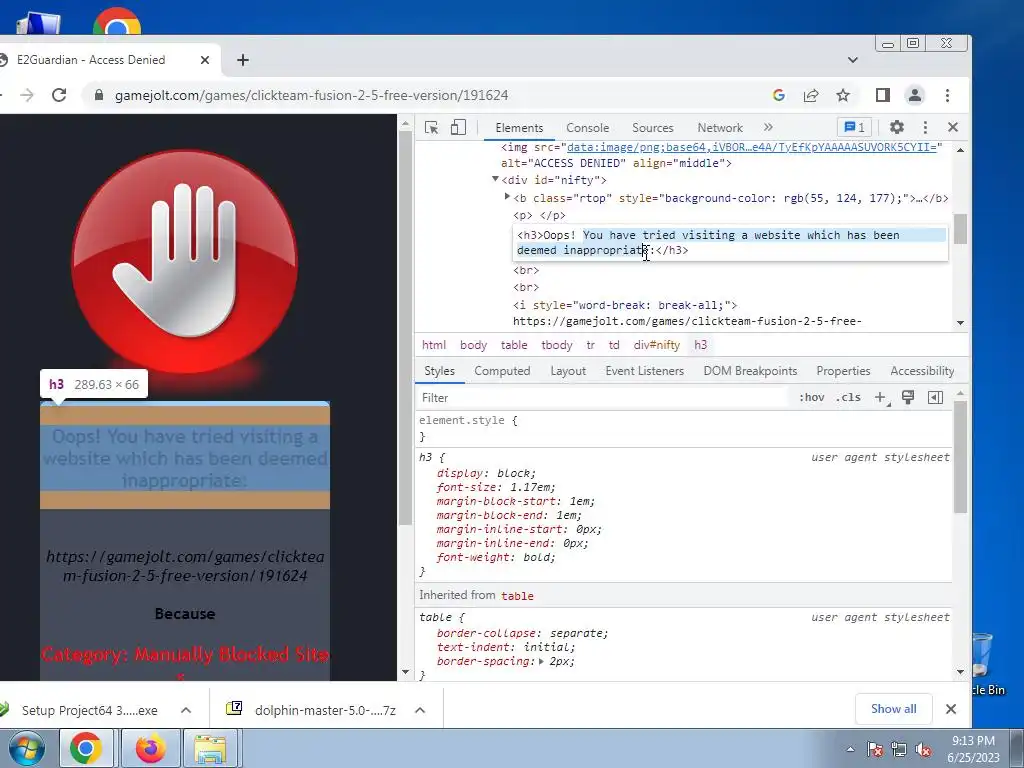Switch to the Console tab
1024x768 pixels.
point(588,128)
